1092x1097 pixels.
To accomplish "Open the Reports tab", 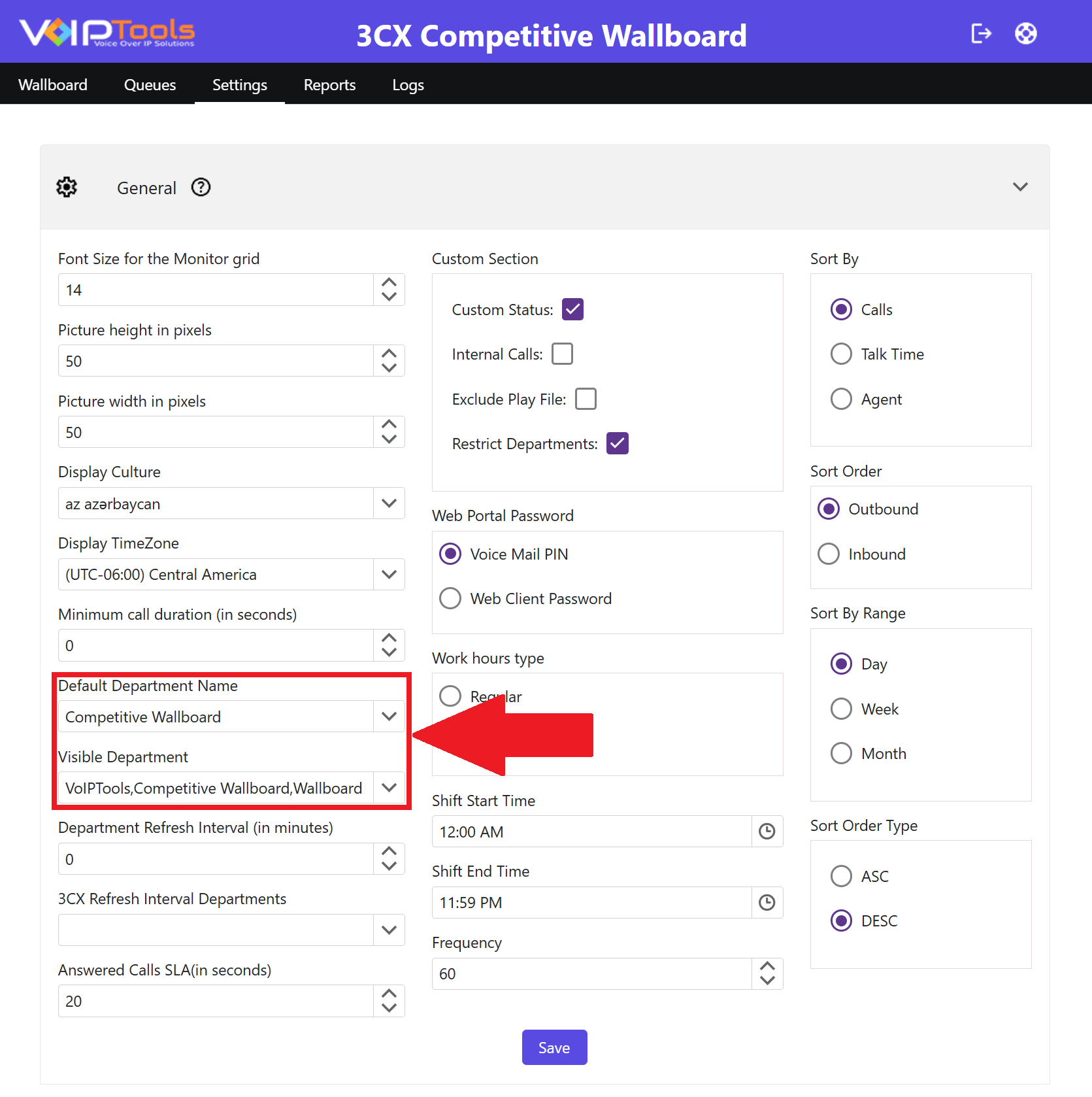I will [x=329, y=85].
